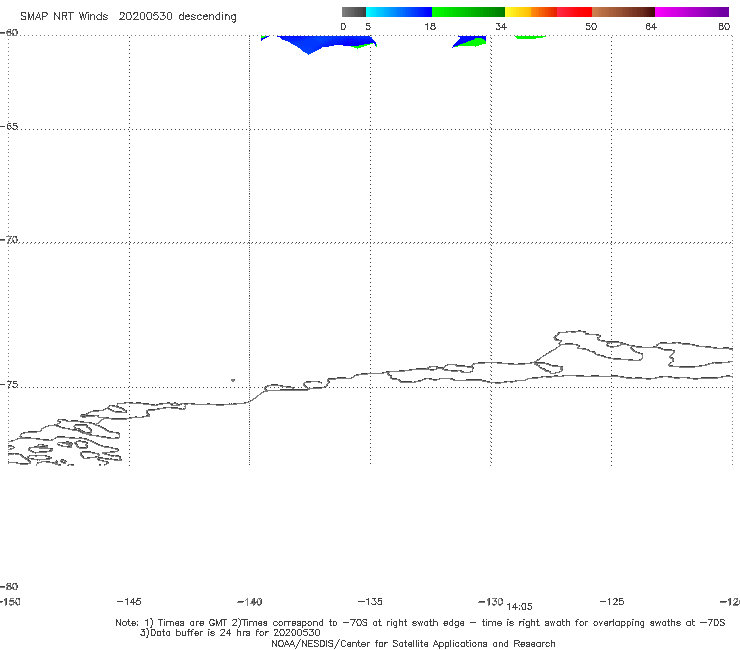Click the latitude label "-70"
Image resolution: width=740 pixels, height=650 pixels.
pyautogui.click(x=9, y=240)
